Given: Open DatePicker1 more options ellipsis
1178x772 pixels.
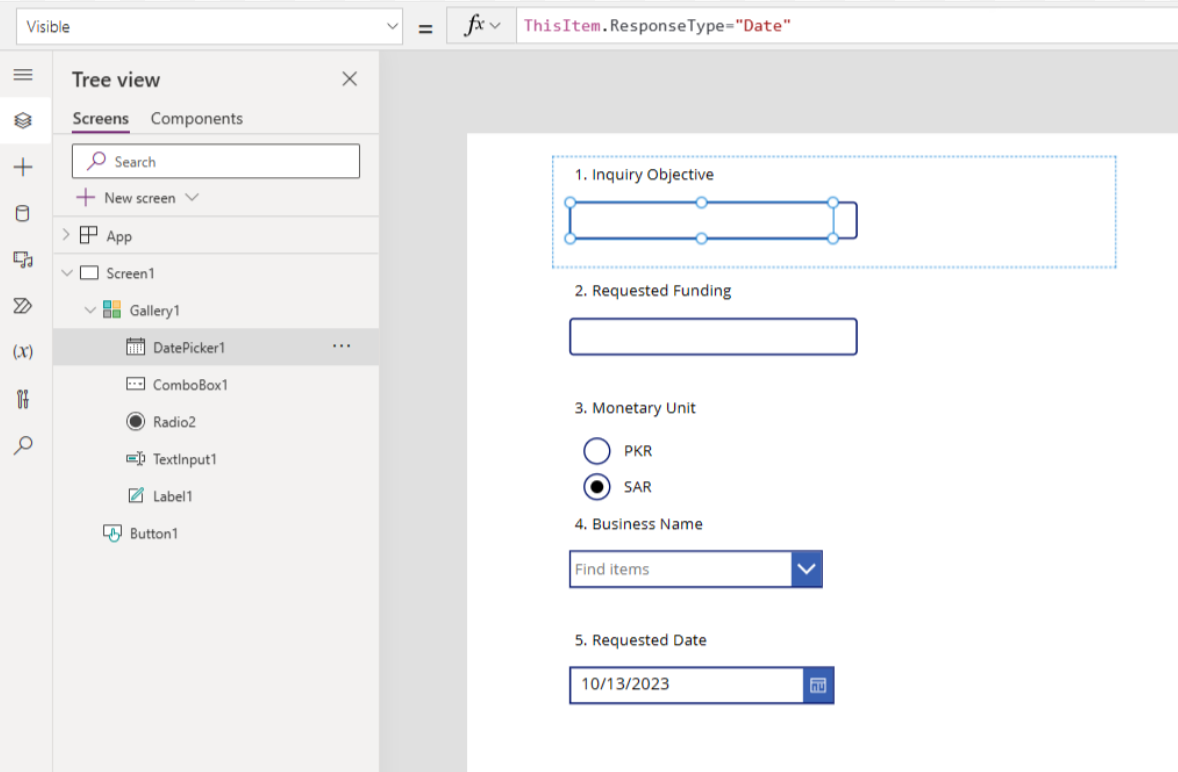Looking at the screenshot, I should (x=341, y=347).
